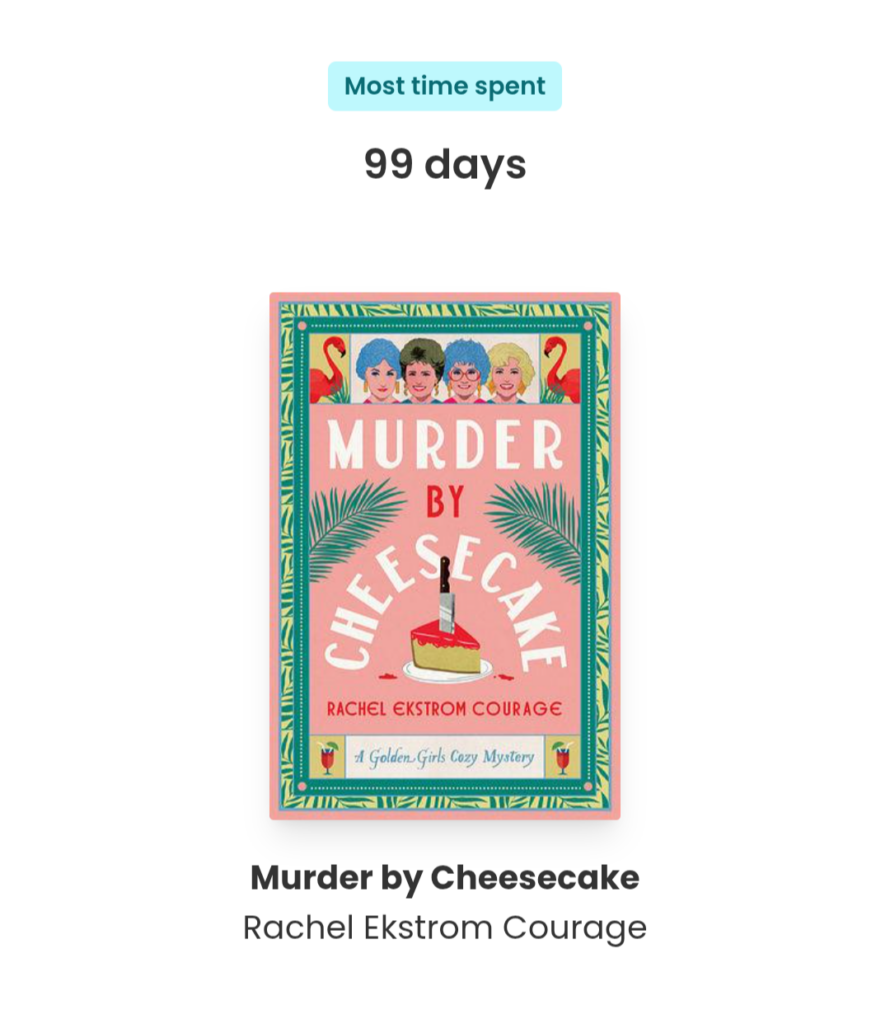Click the white "MURDER" text on the cover
This screenshot has width=890, height=1024.
[x=445, y=445]
